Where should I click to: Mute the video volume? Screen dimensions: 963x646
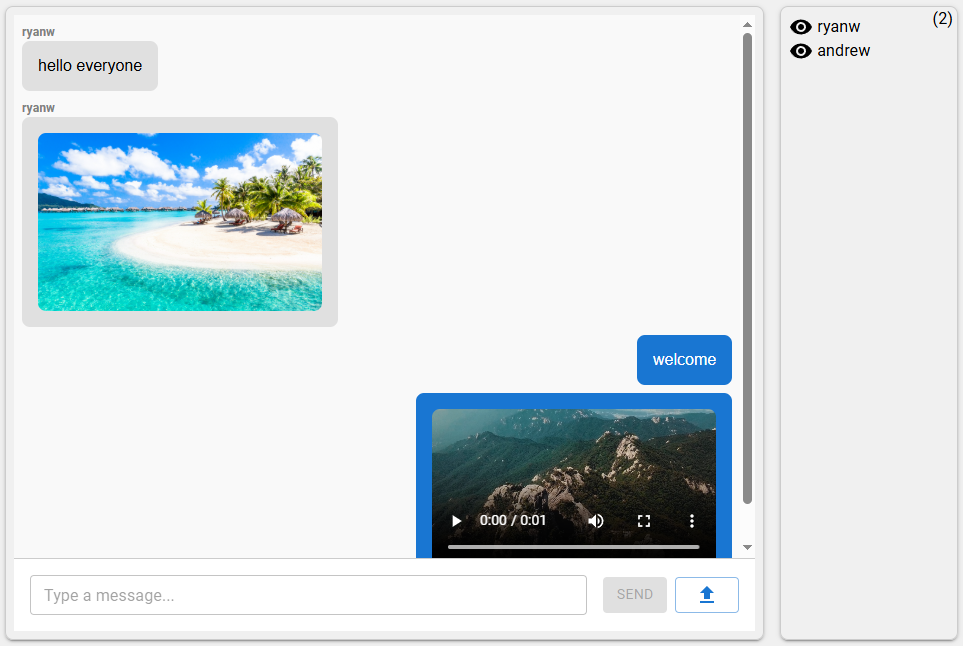coord(596,521)
